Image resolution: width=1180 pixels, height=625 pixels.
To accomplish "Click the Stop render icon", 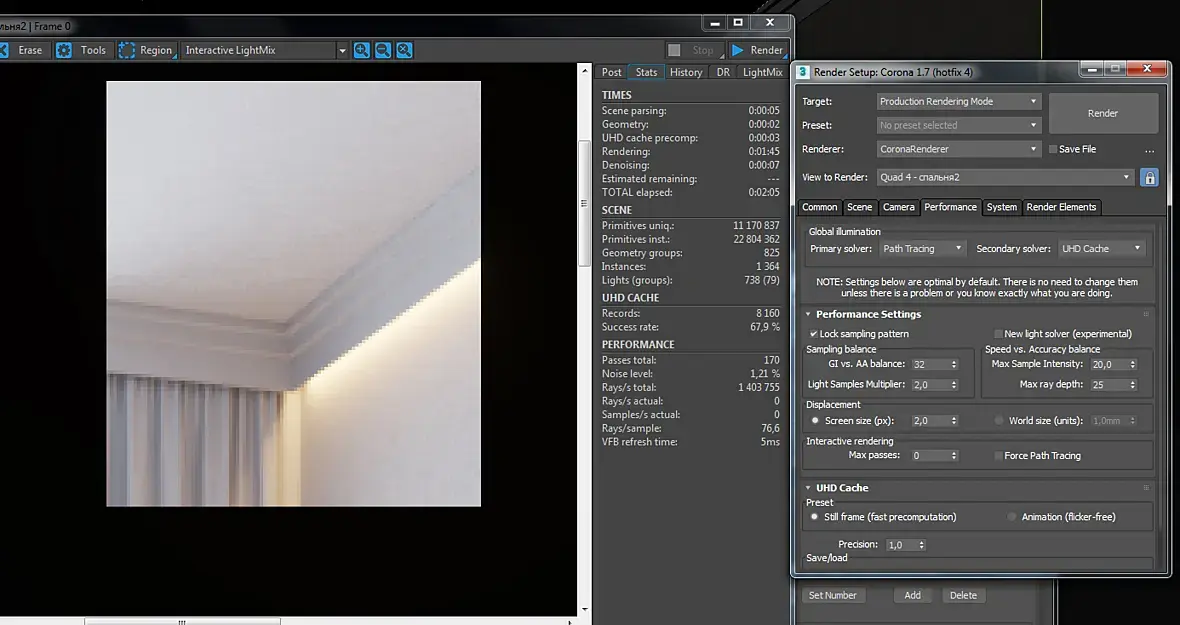I will point(674,50).
